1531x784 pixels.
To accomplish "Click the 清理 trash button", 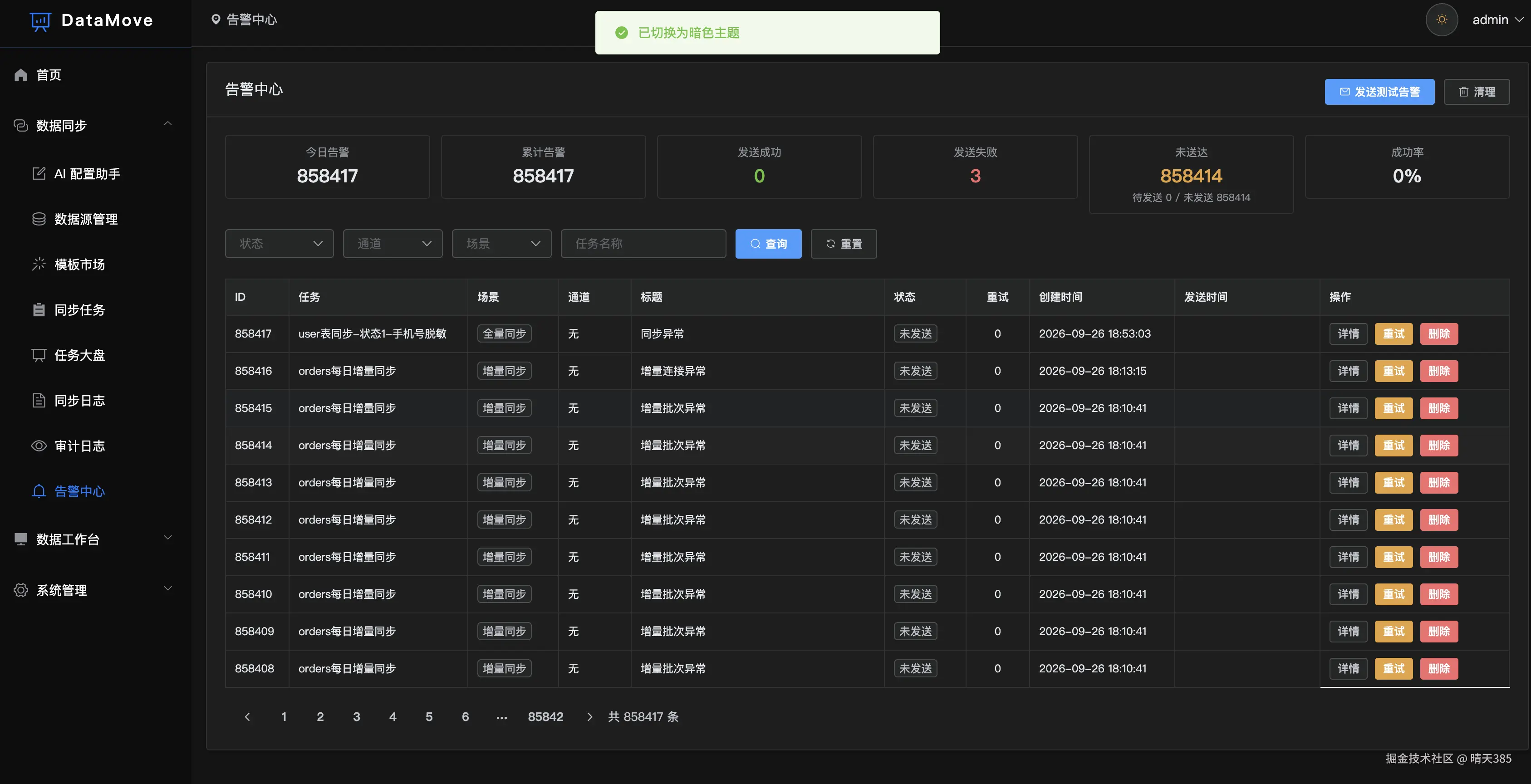I will pos(1477,92).
